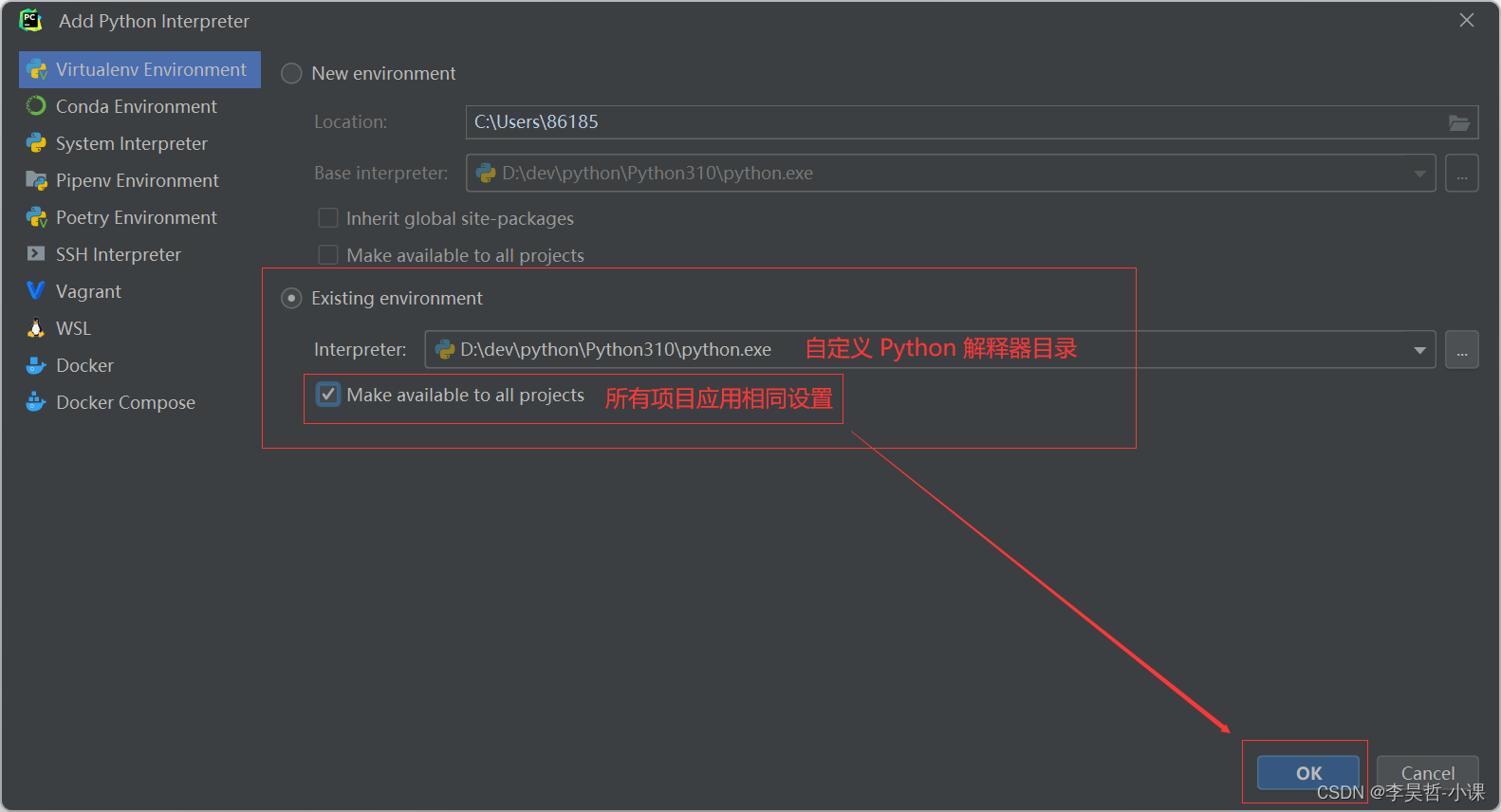Click python icon in Base interpreter field

click(x=486, y=174)
